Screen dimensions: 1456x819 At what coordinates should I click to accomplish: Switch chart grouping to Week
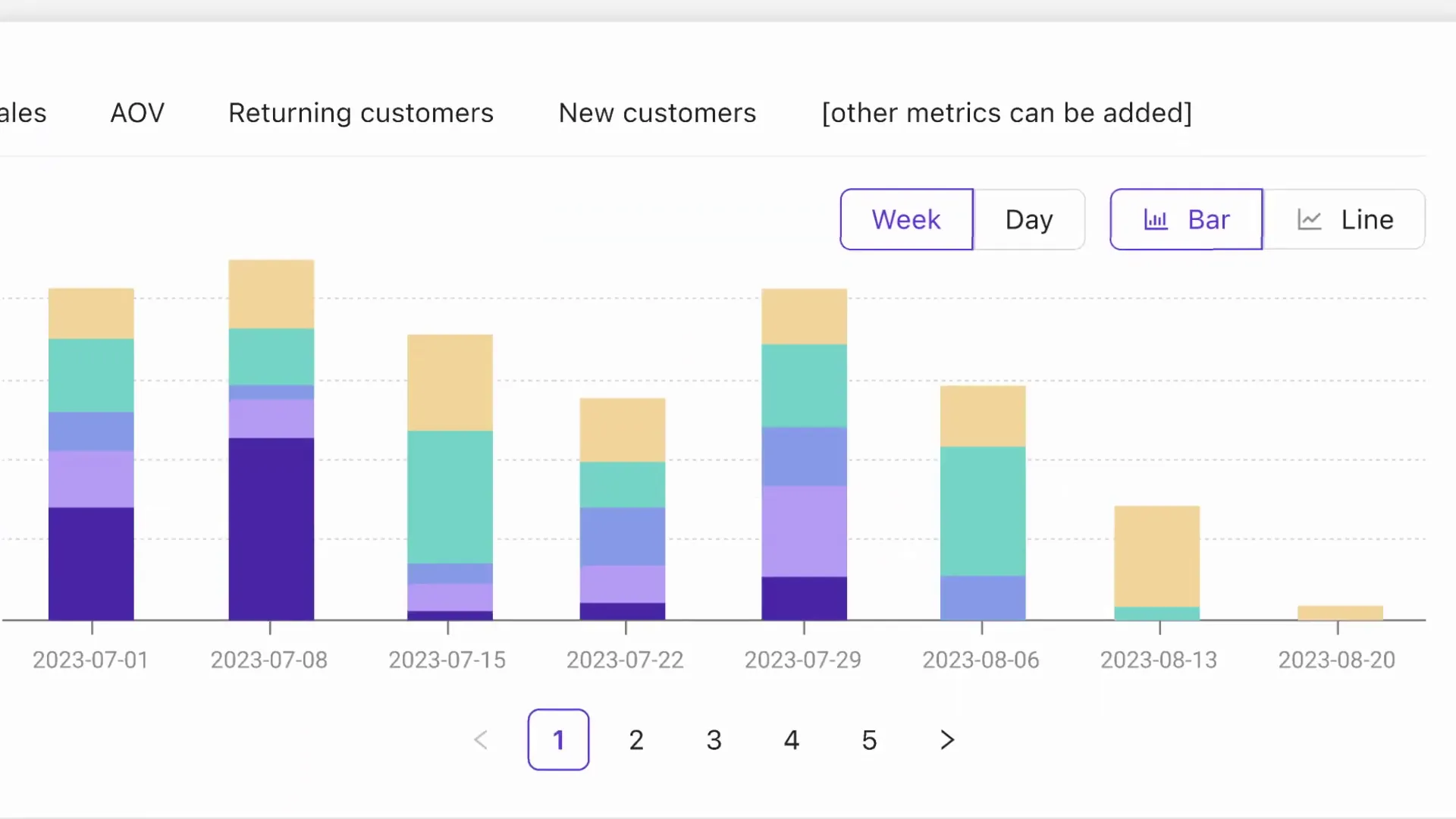(x=906, y=219)
